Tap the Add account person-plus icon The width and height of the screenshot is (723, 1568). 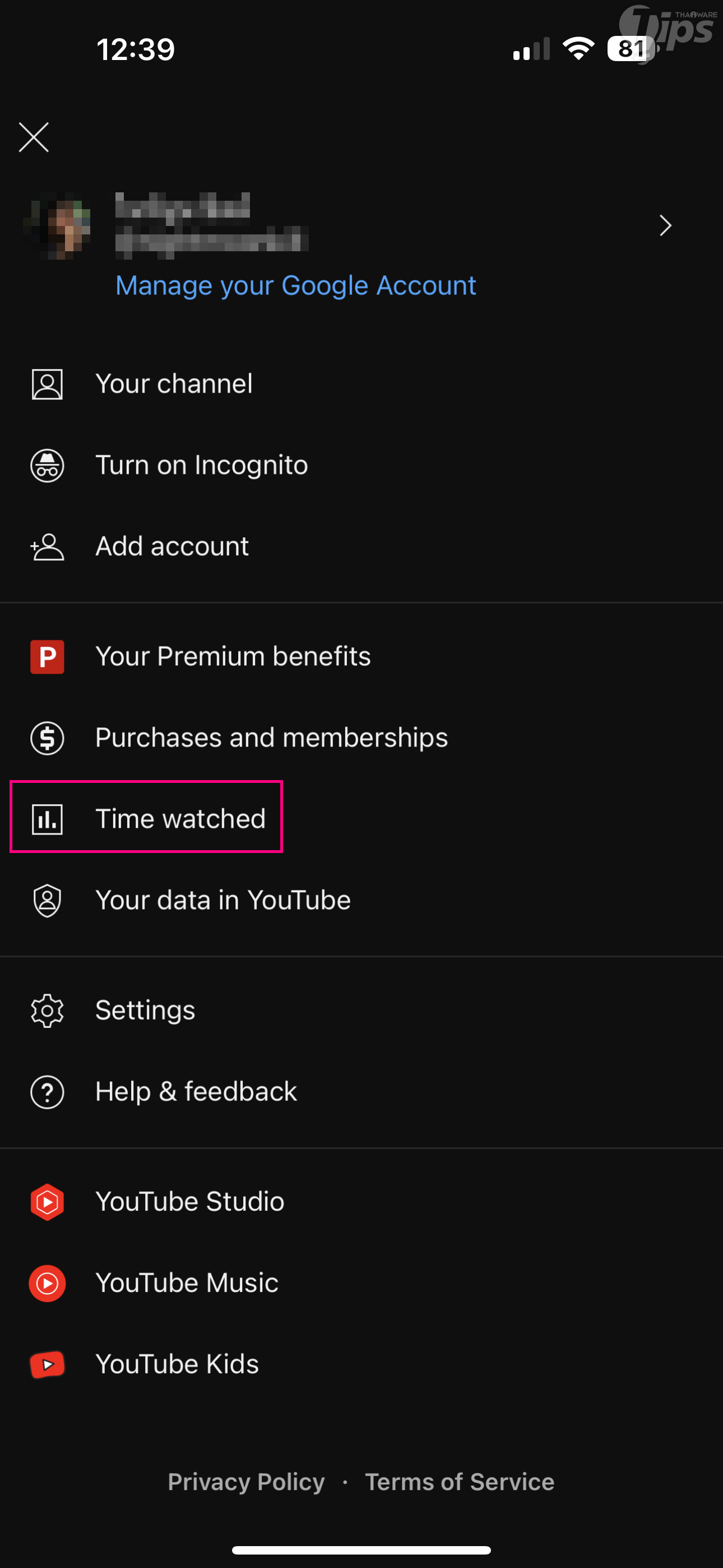point(47,547)
